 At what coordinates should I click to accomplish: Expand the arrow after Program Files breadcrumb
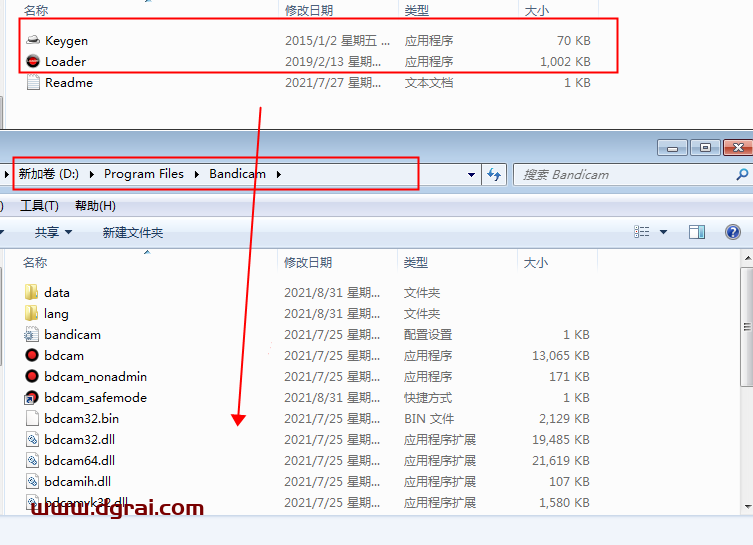coord(197,174)
